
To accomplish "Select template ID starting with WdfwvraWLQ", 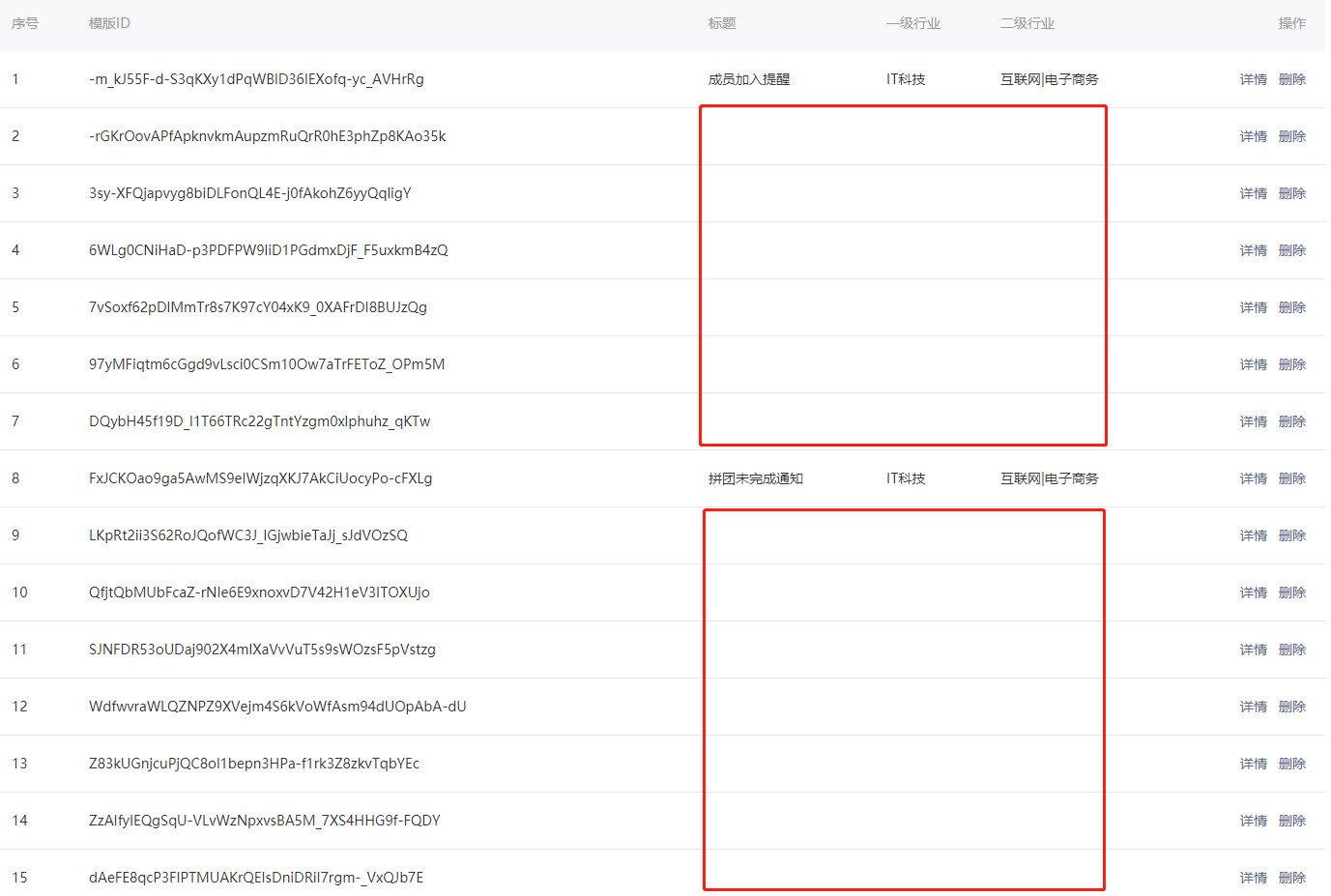I will 277,707.
